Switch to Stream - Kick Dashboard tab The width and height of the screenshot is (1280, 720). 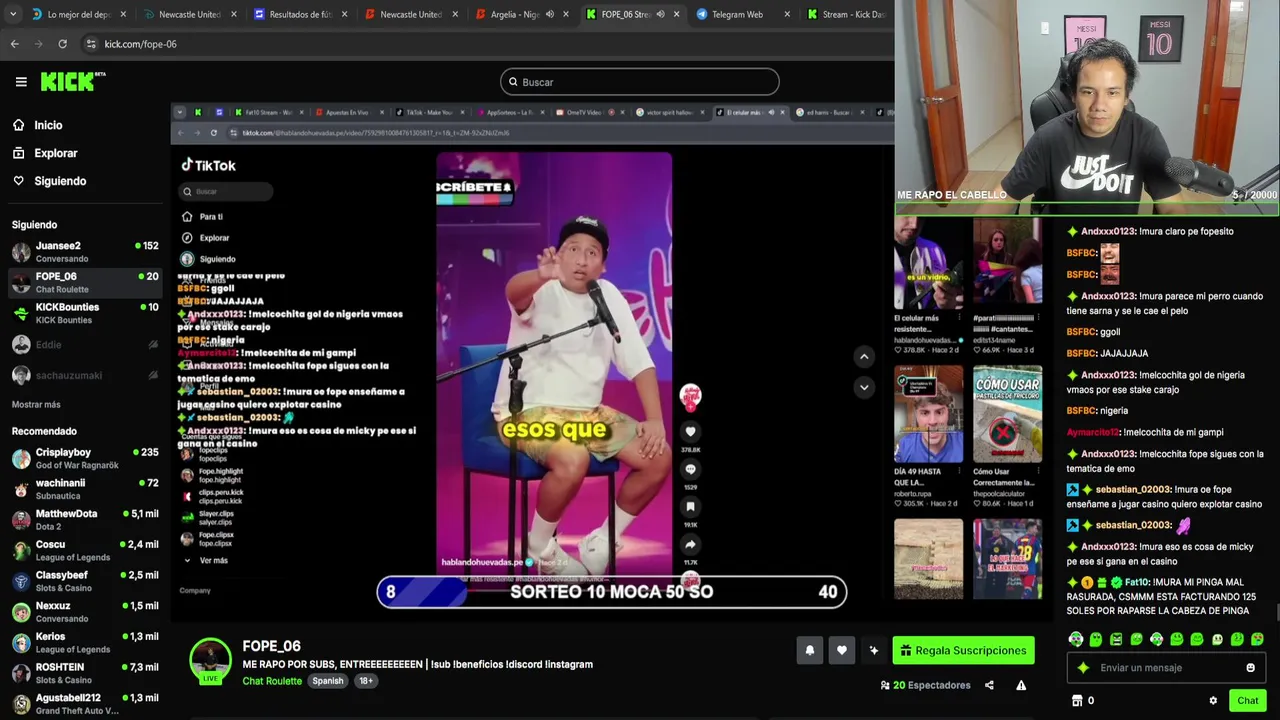848,14
